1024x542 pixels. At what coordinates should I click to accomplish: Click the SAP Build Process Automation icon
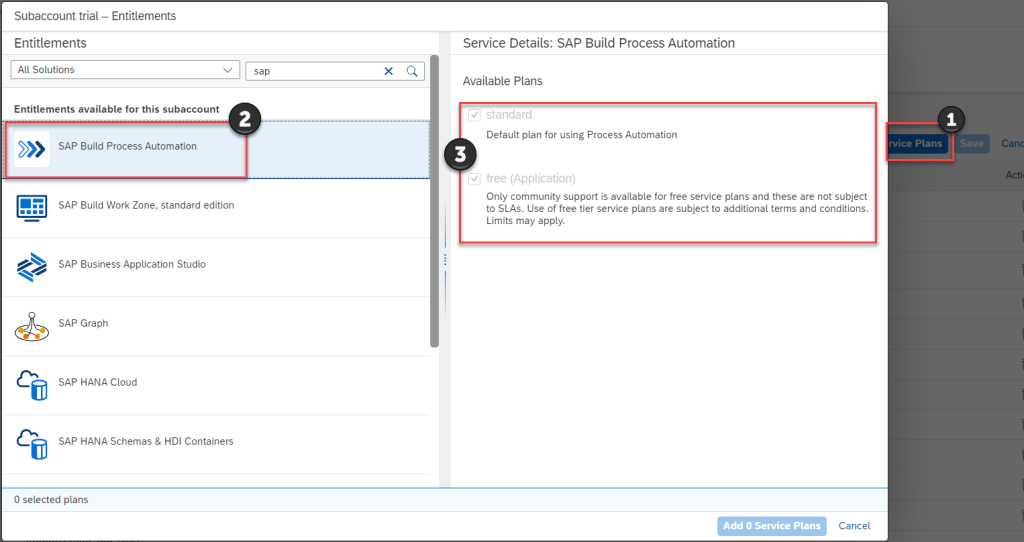(x=33, y=148)
